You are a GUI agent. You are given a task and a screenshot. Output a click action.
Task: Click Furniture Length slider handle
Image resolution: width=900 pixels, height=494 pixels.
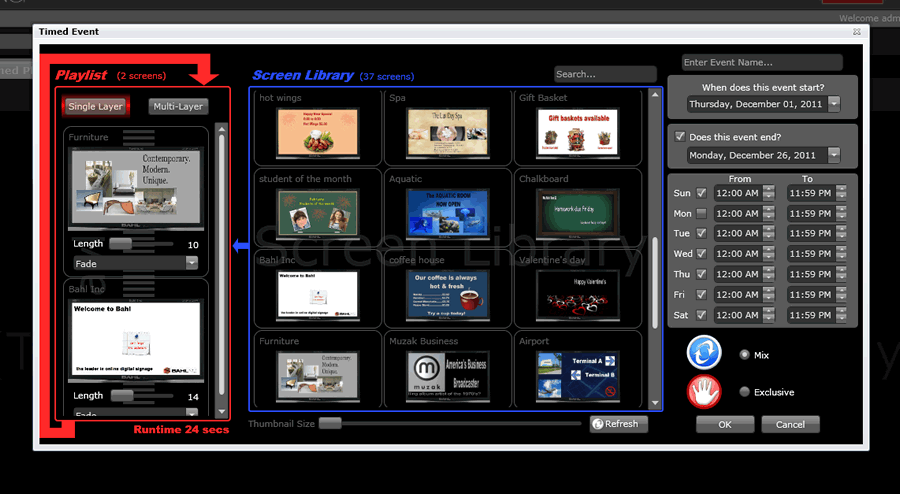[x=121, y=244]
